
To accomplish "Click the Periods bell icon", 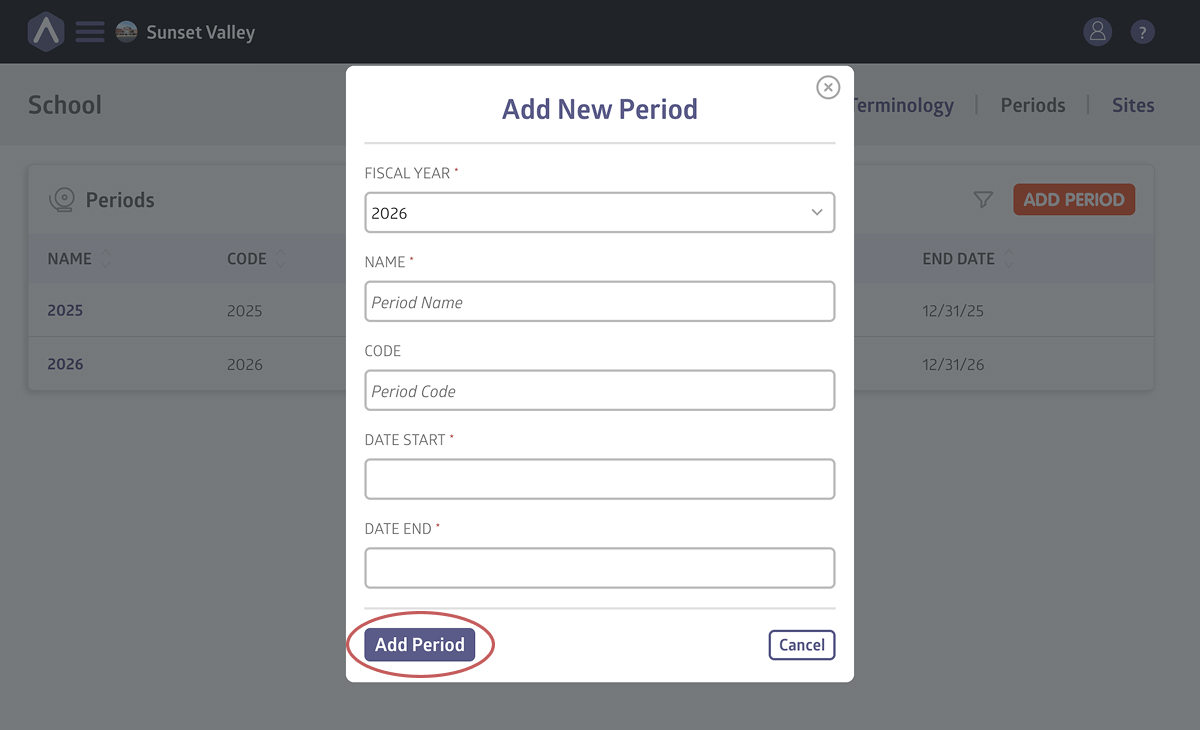I will click(62, 200).
